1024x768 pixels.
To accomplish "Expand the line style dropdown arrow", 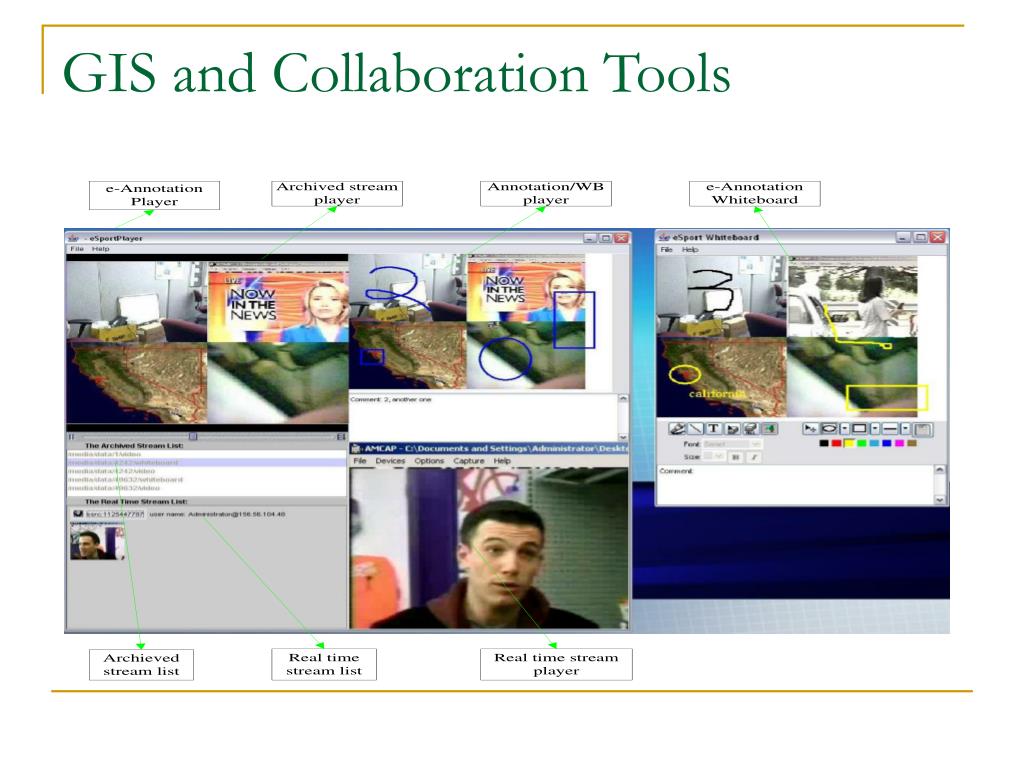I will click(905, 428).
